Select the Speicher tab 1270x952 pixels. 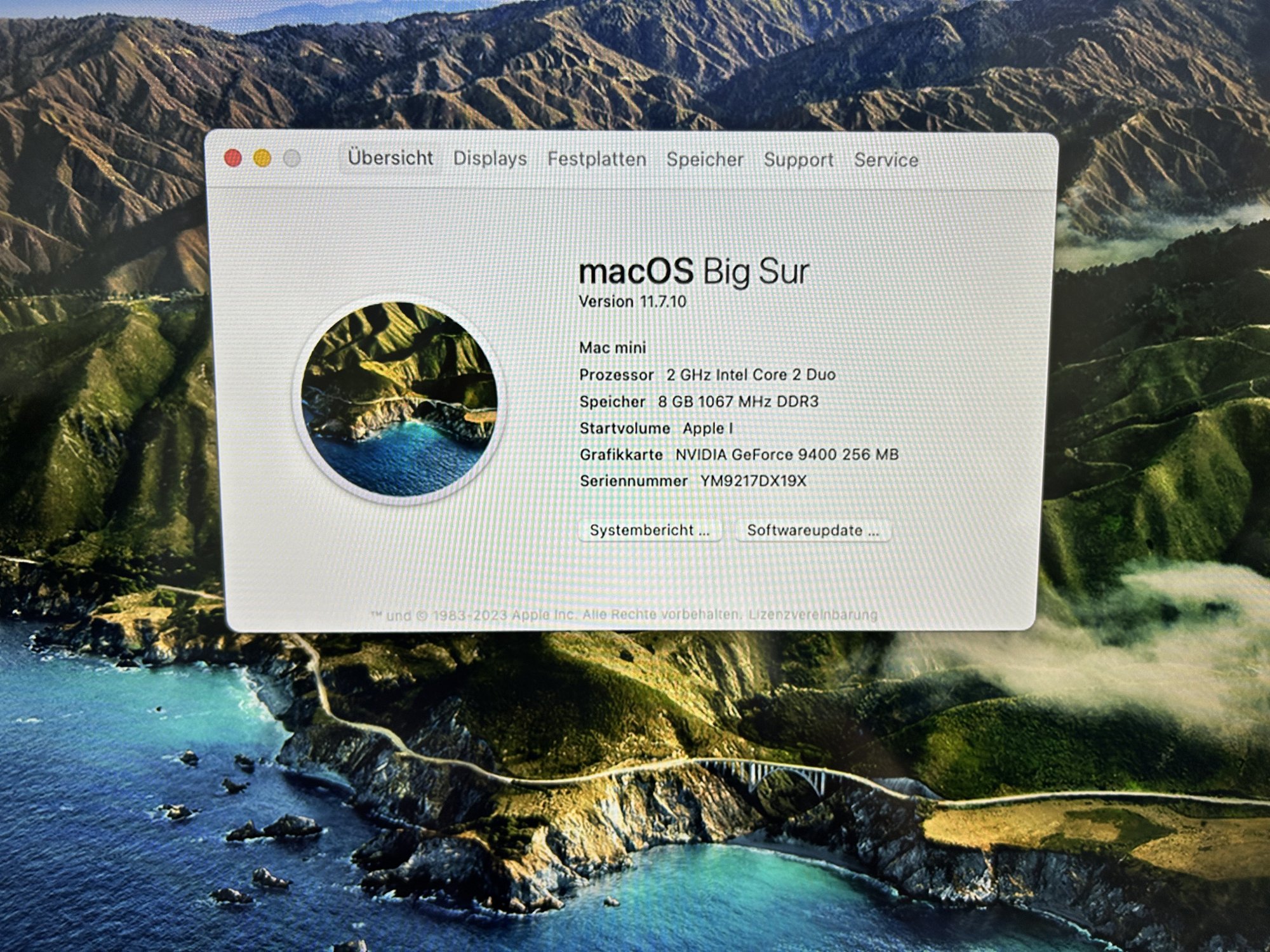(704, 160)
